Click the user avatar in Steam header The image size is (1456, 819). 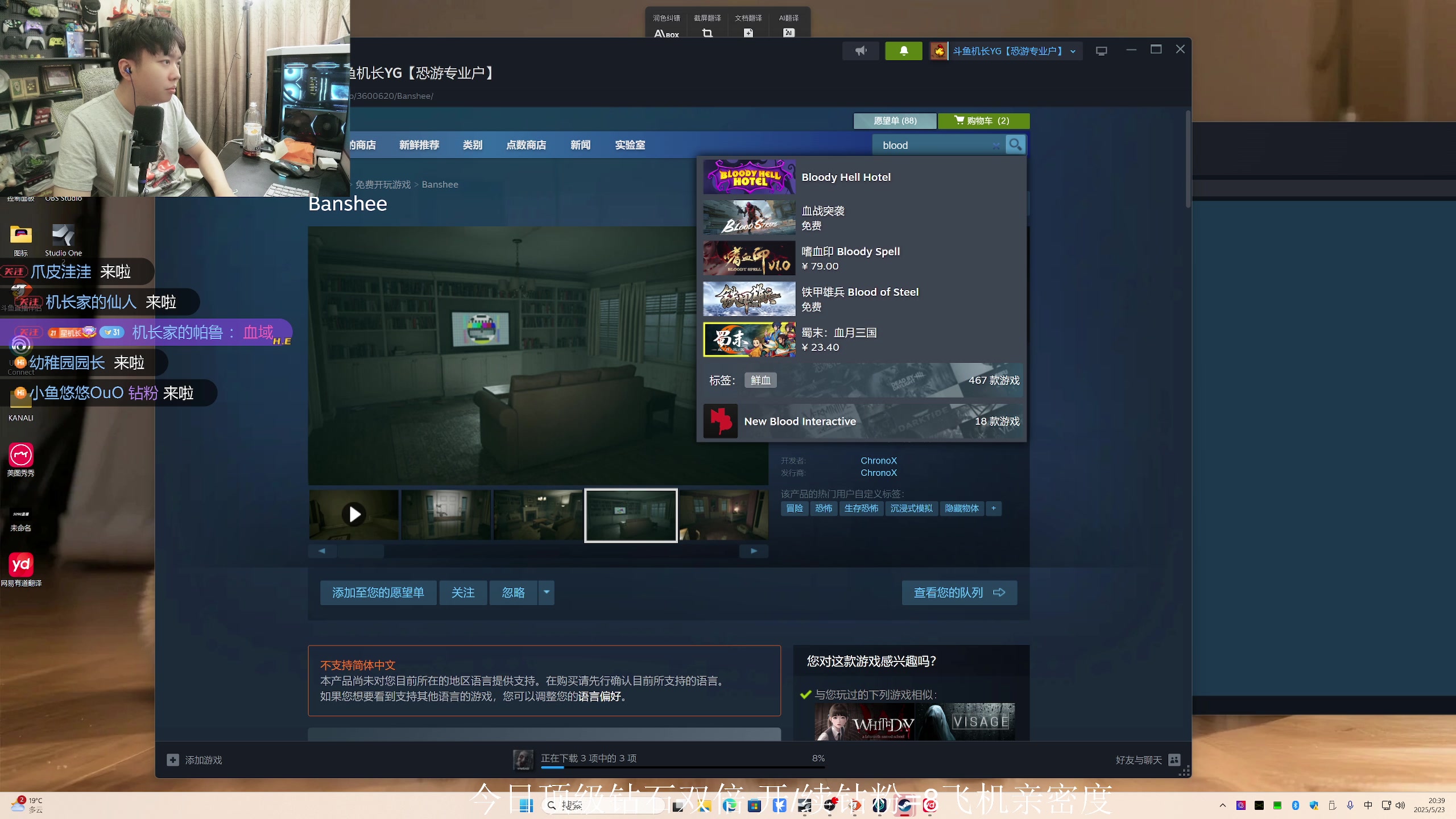point(939,51)
